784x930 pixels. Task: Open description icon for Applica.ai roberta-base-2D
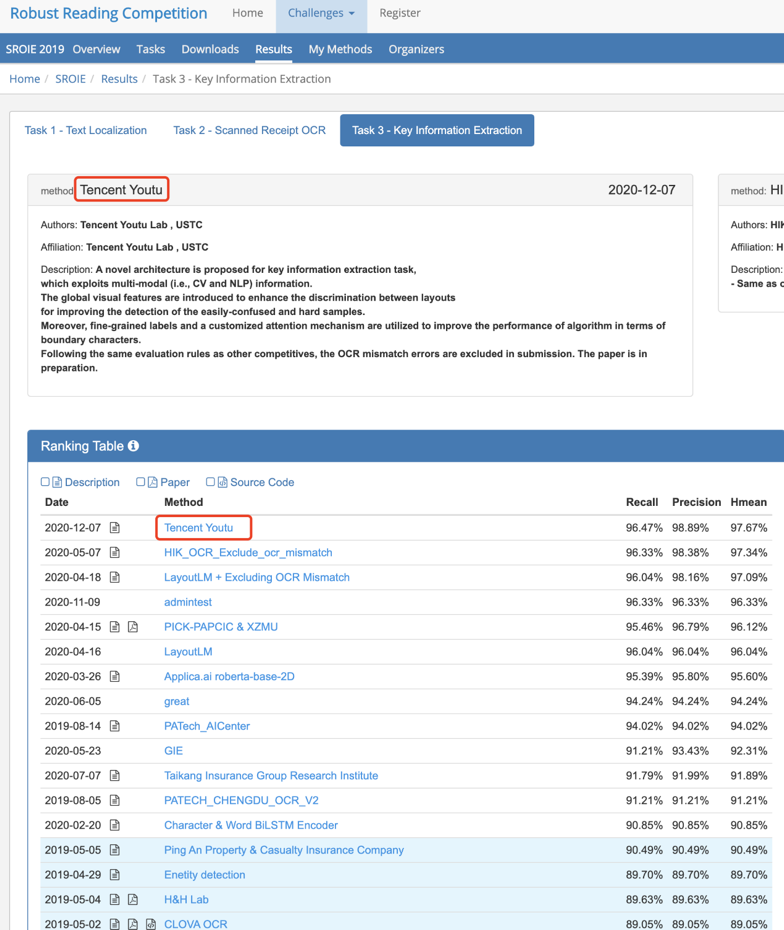[115, 677]
